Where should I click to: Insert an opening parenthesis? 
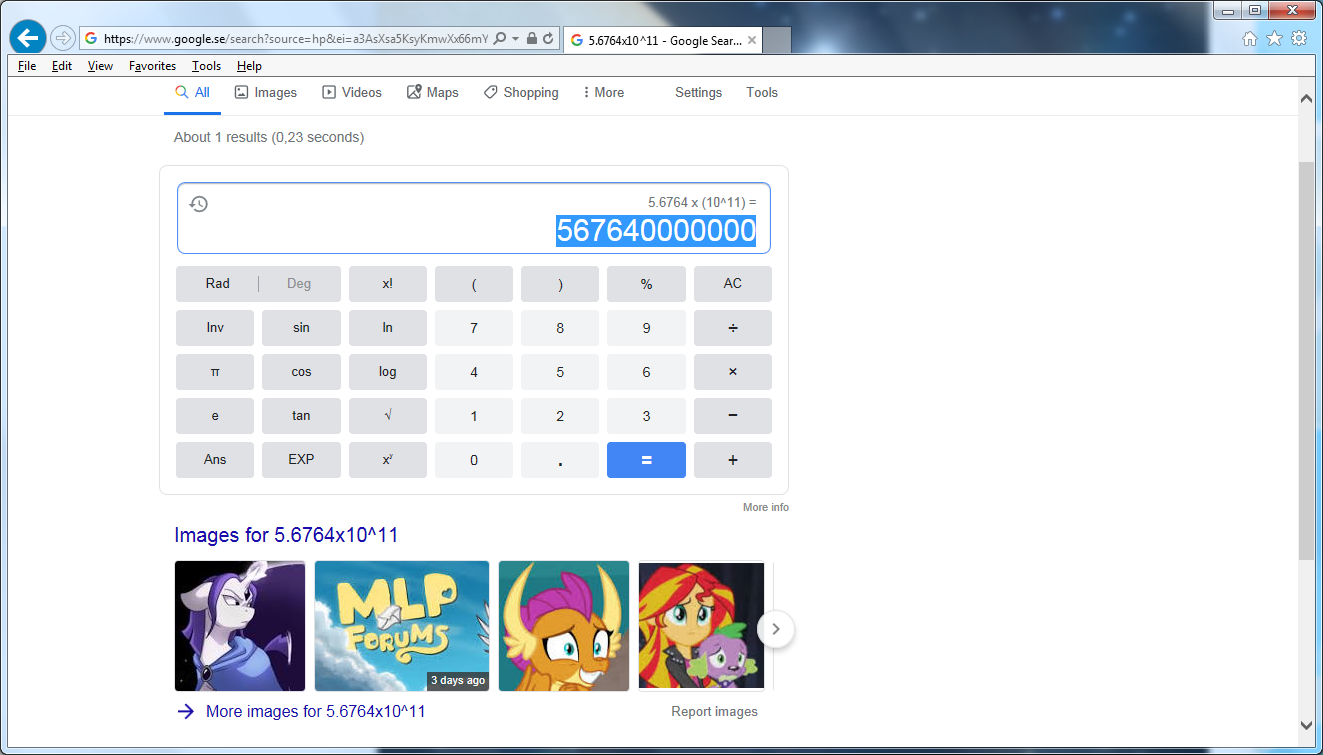474,284
